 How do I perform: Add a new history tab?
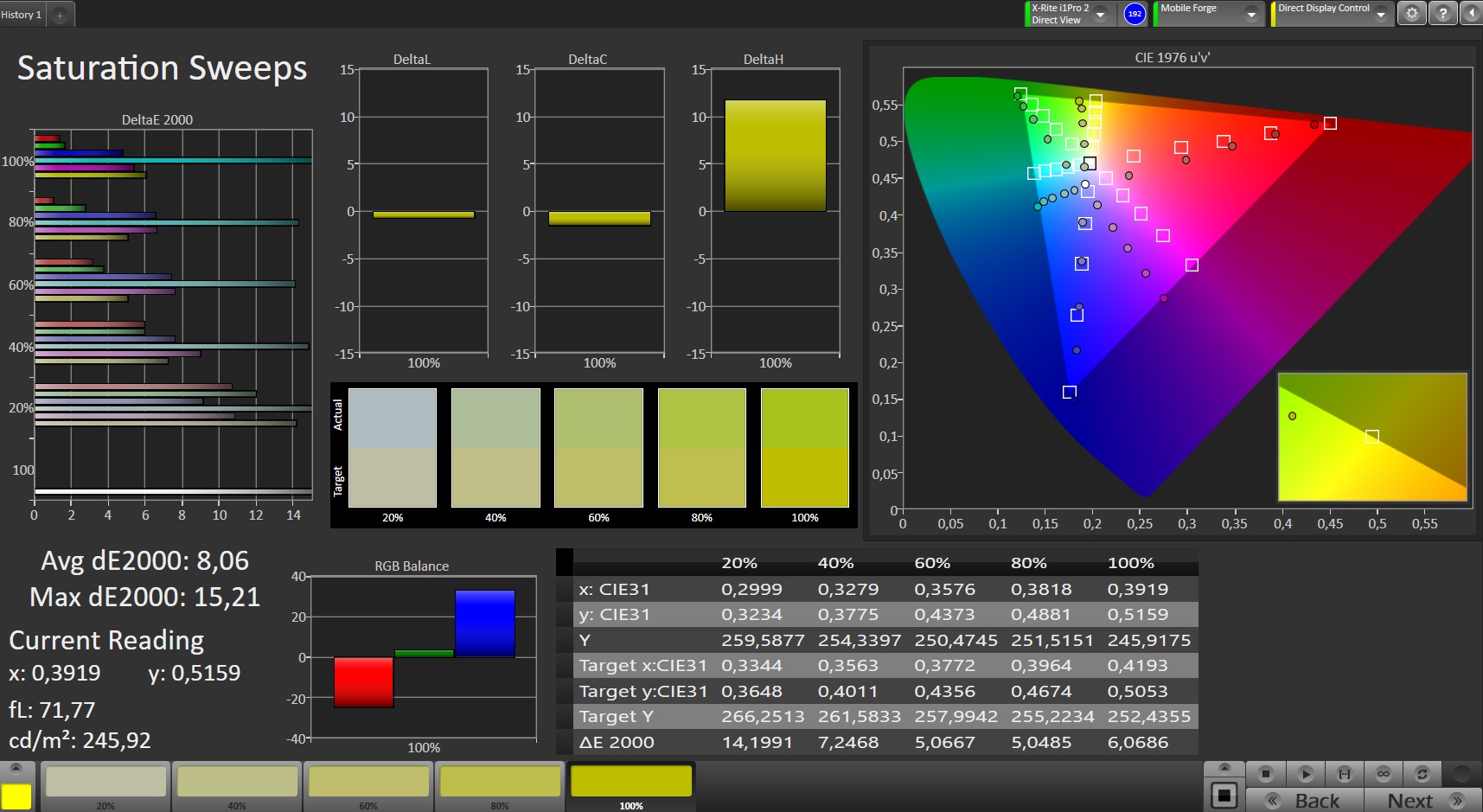tap(60, 15)
